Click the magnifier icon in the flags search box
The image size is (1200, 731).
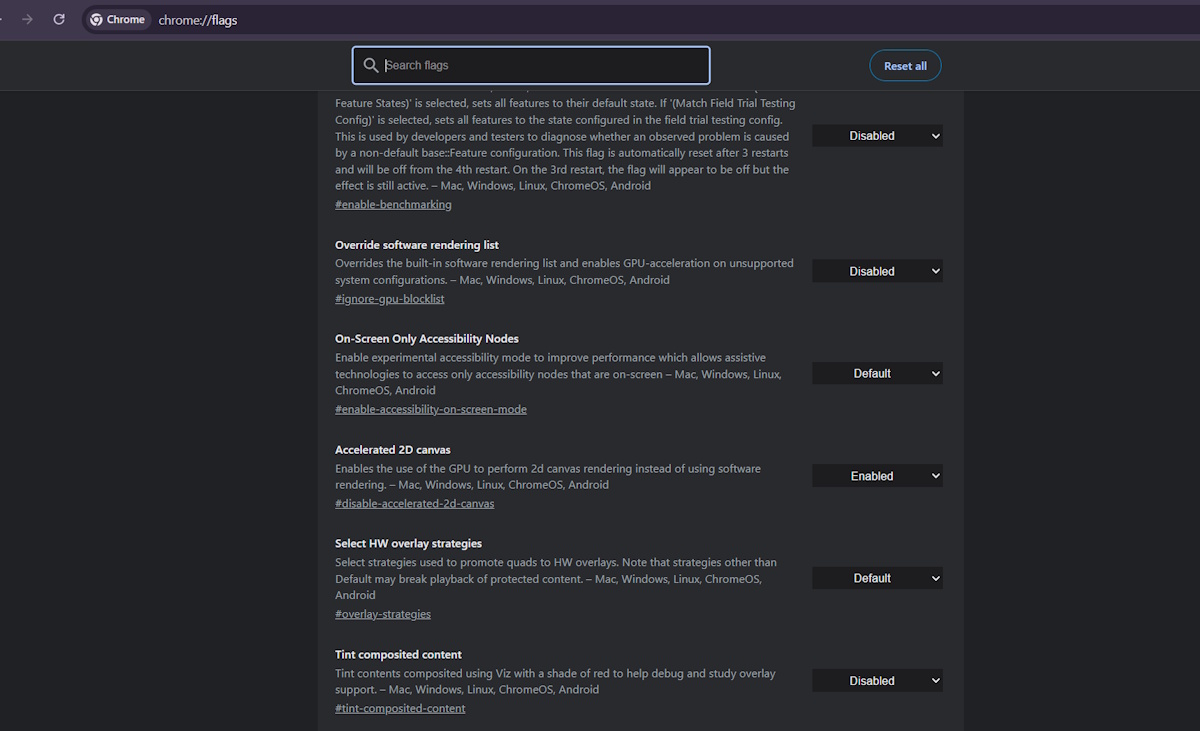click(371, 65)
